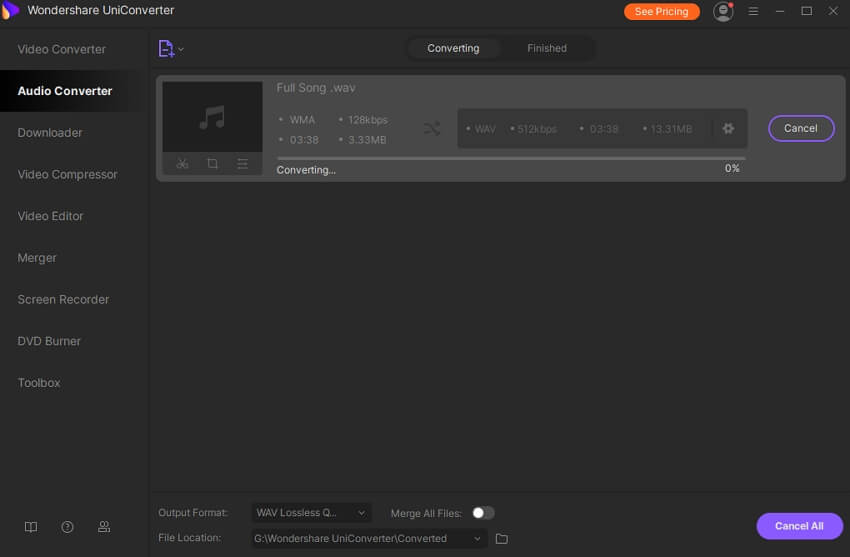Image resolution: width=850 pixels, height=557 pixels.
Task: Open the community people icon
Action: point(104,527)
